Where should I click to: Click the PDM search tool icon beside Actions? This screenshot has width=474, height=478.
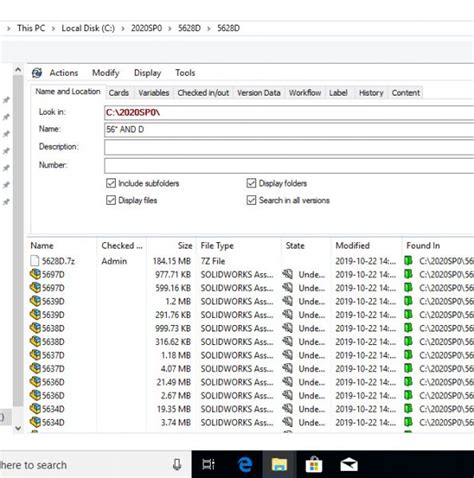tap(37, 73)
